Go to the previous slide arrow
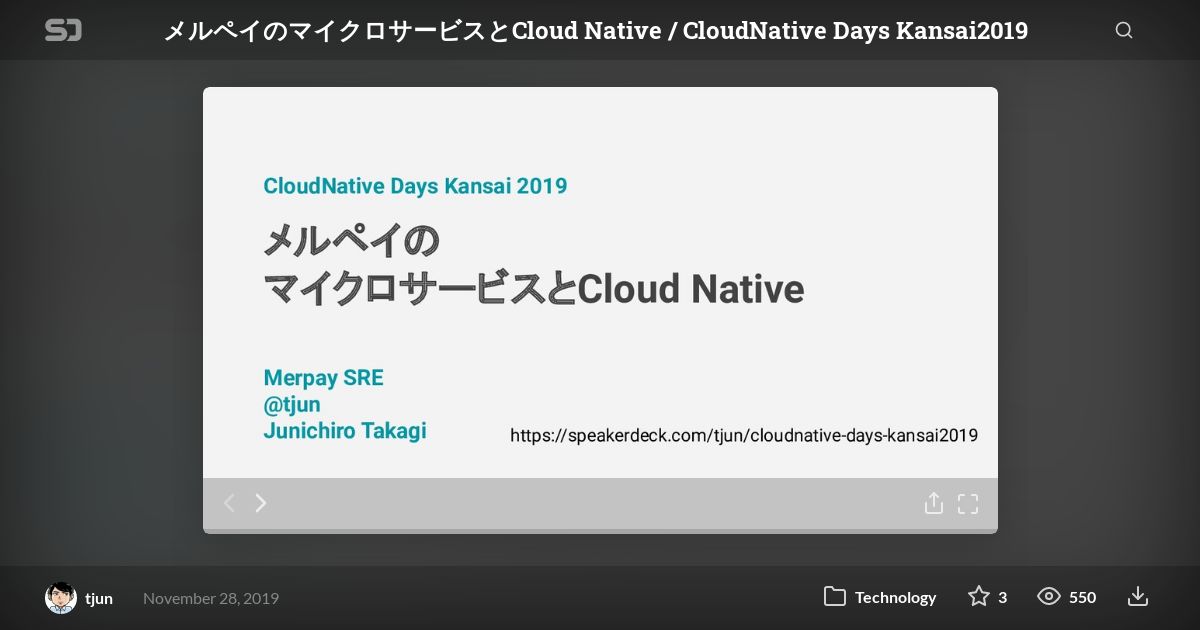The image size is (1200, 630). 229,503
